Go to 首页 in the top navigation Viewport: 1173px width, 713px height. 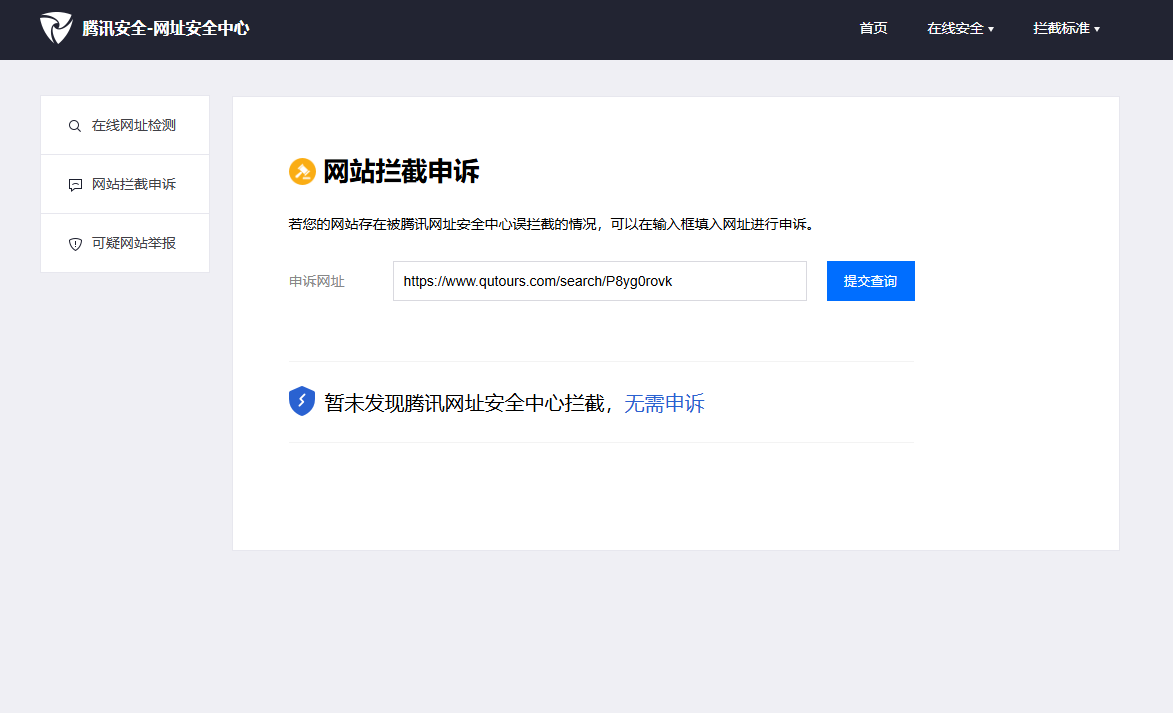(x=873, y=28)
